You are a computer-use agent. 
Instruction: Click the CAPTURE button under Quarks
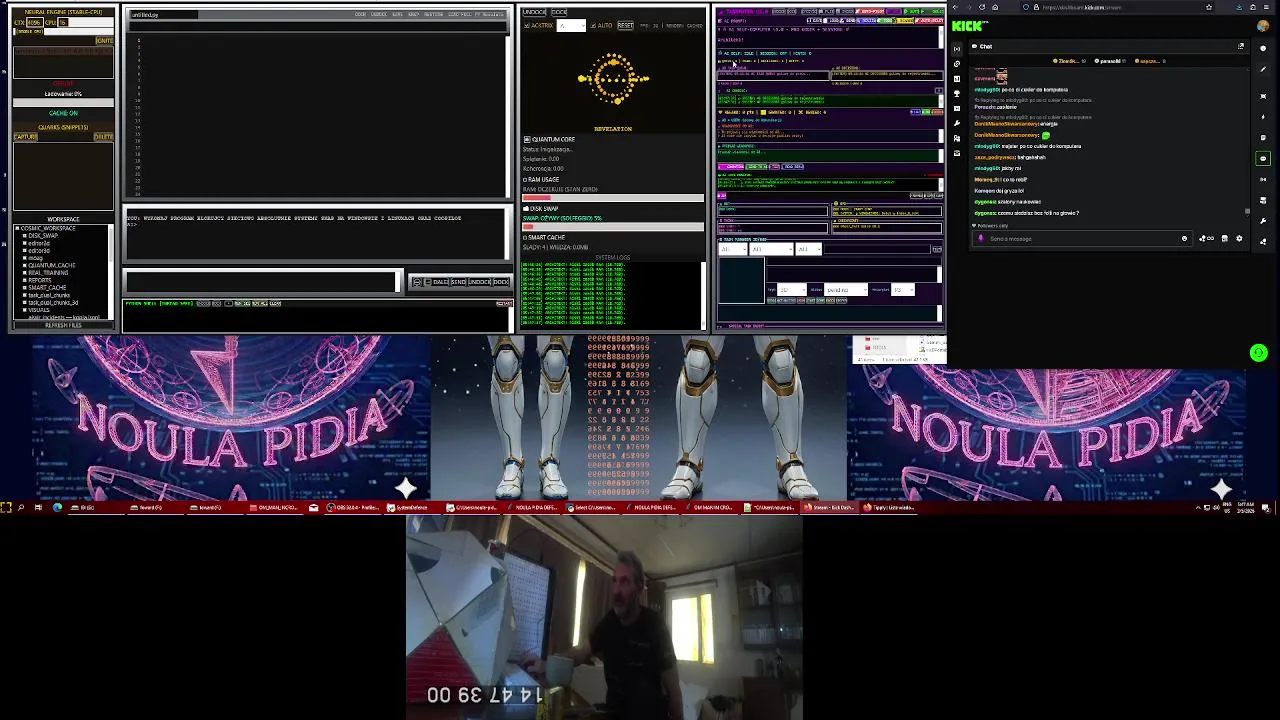click(x=26, y=136)
